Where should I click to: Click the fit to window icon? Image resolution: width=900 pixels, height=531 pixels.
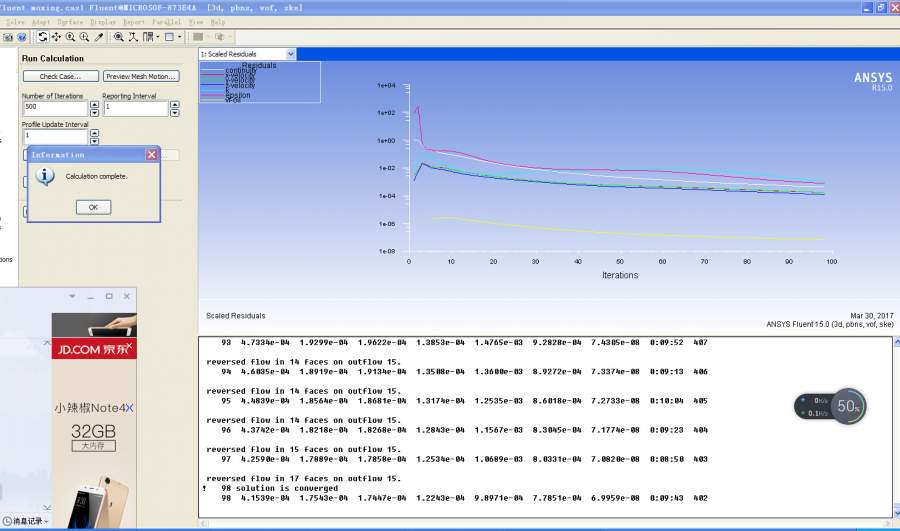pyautogui.click(x=118, y=37)
